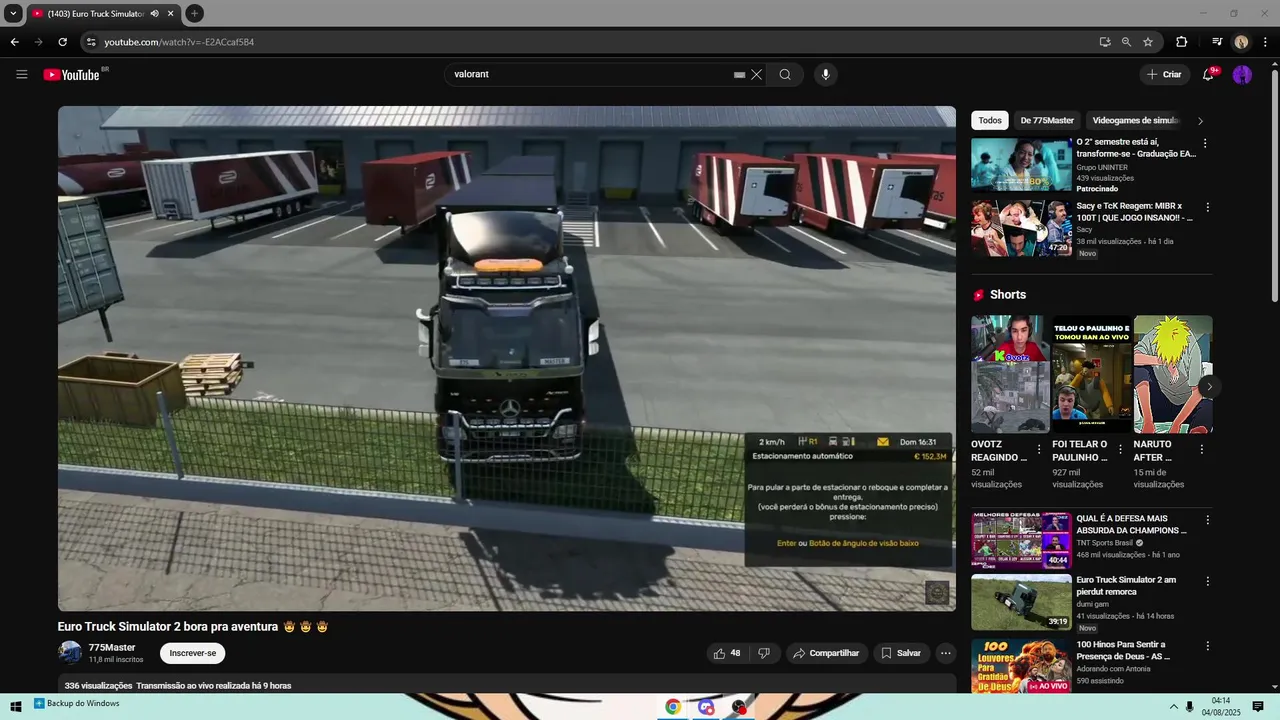Open 100 Hinos live thumbnail

coord(1021,666)
